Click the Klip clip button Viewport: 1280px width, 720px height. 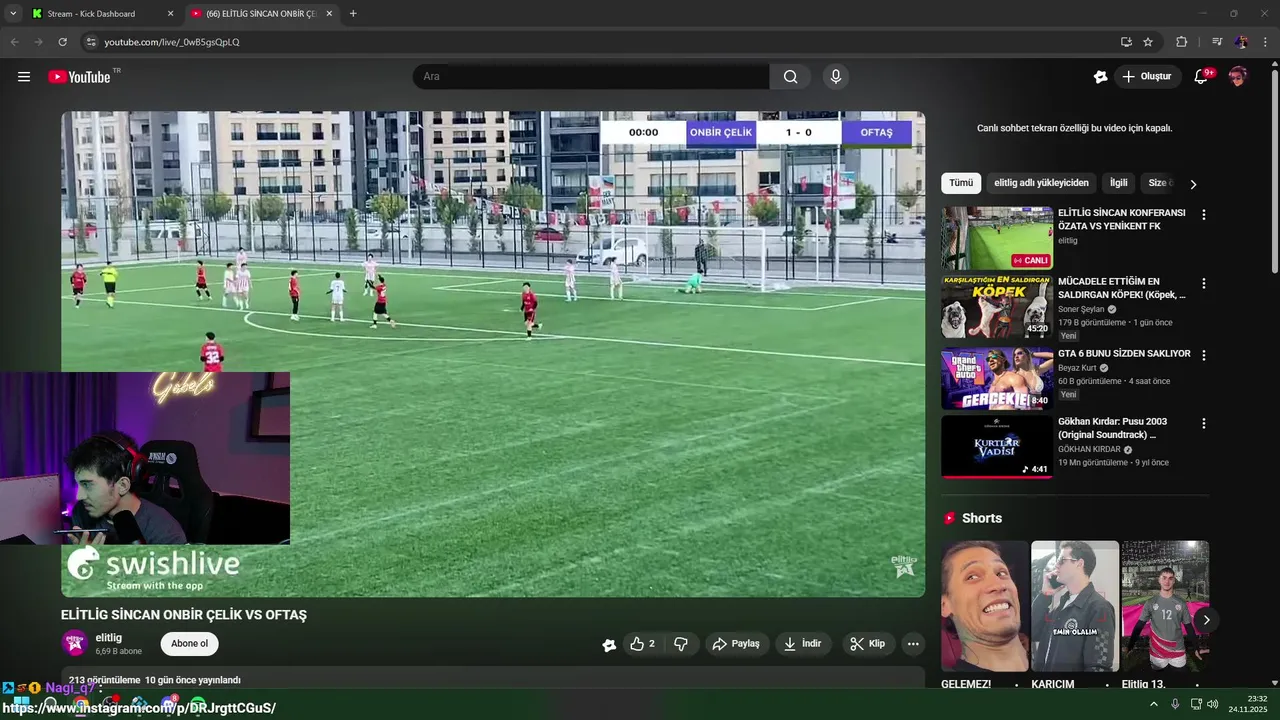(x=868, y=644)
